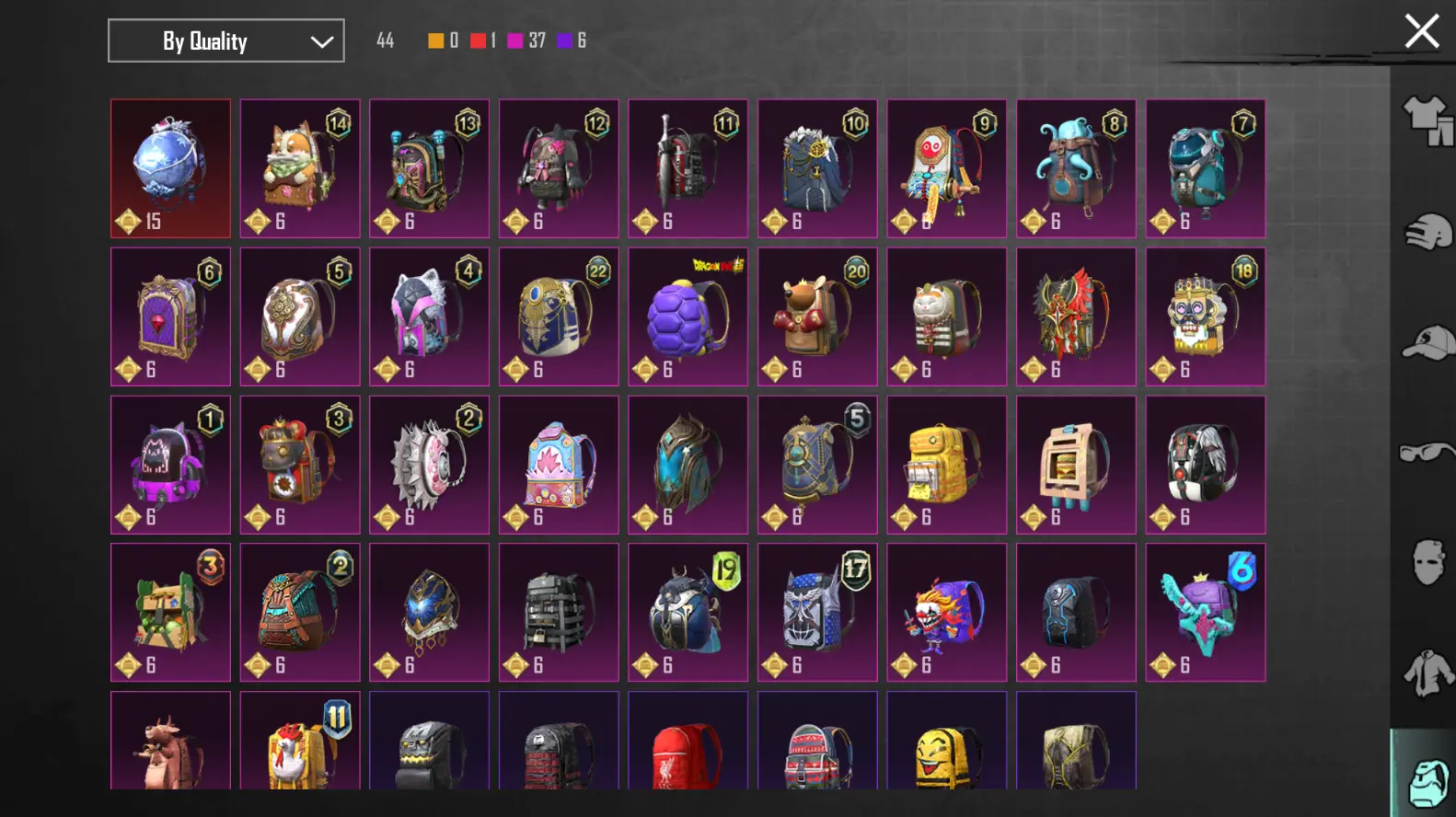Select the clown backpack thumbnail
The width and height of the screenshot is (1456, 817).
coord(947,612)
